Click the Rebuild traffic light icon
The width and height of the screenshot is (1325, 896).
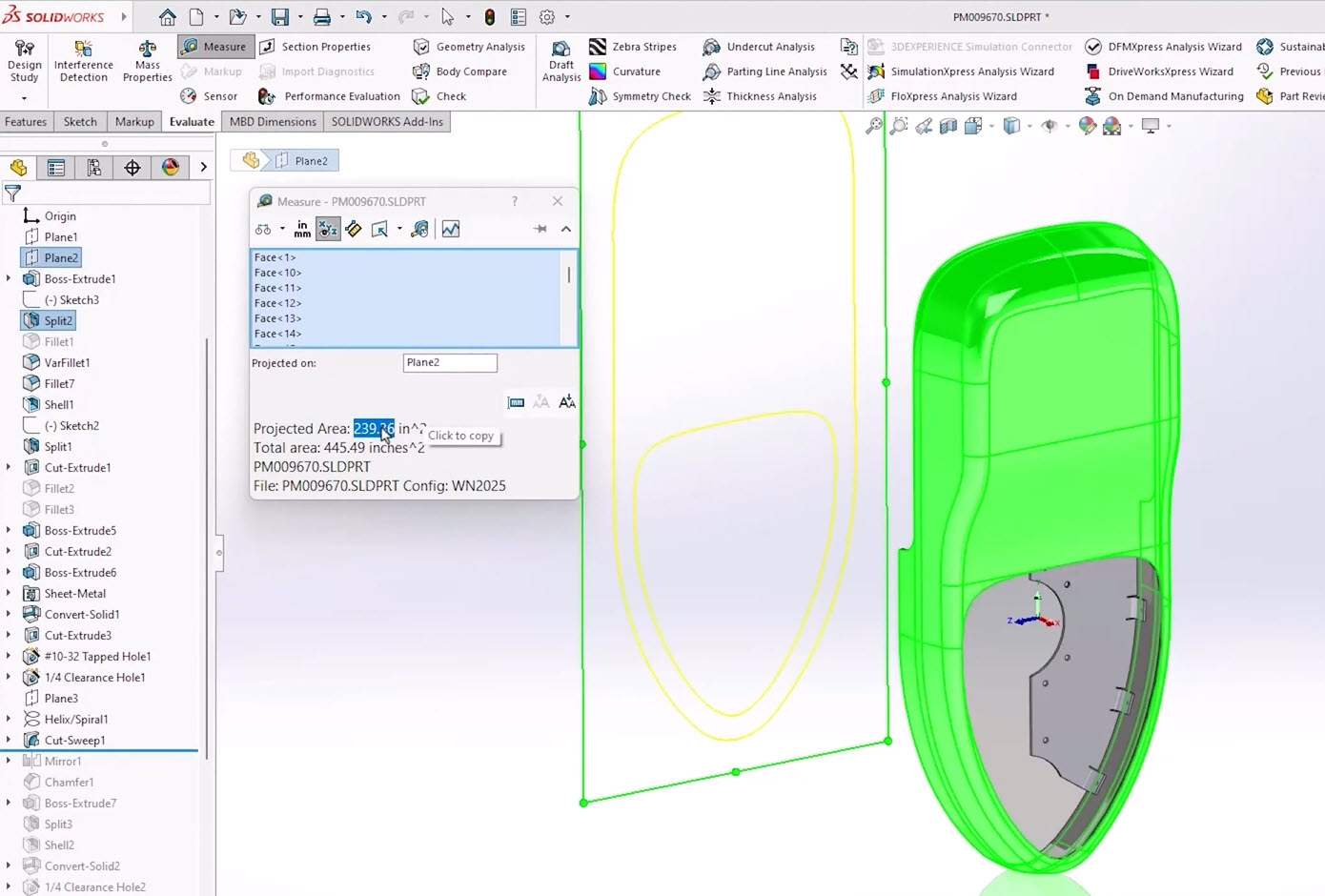click(490, 17)
